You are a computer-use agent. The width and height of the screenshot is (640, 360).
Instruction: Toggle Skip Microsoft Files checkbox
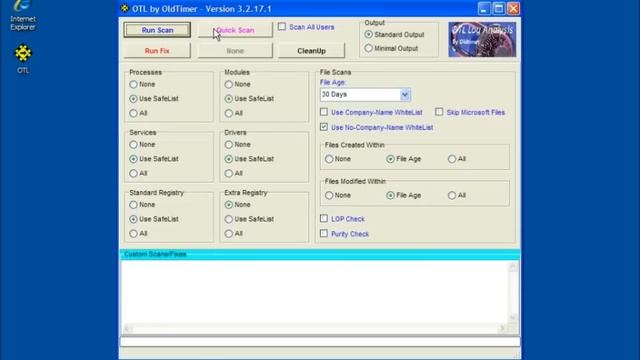point(439,112)
